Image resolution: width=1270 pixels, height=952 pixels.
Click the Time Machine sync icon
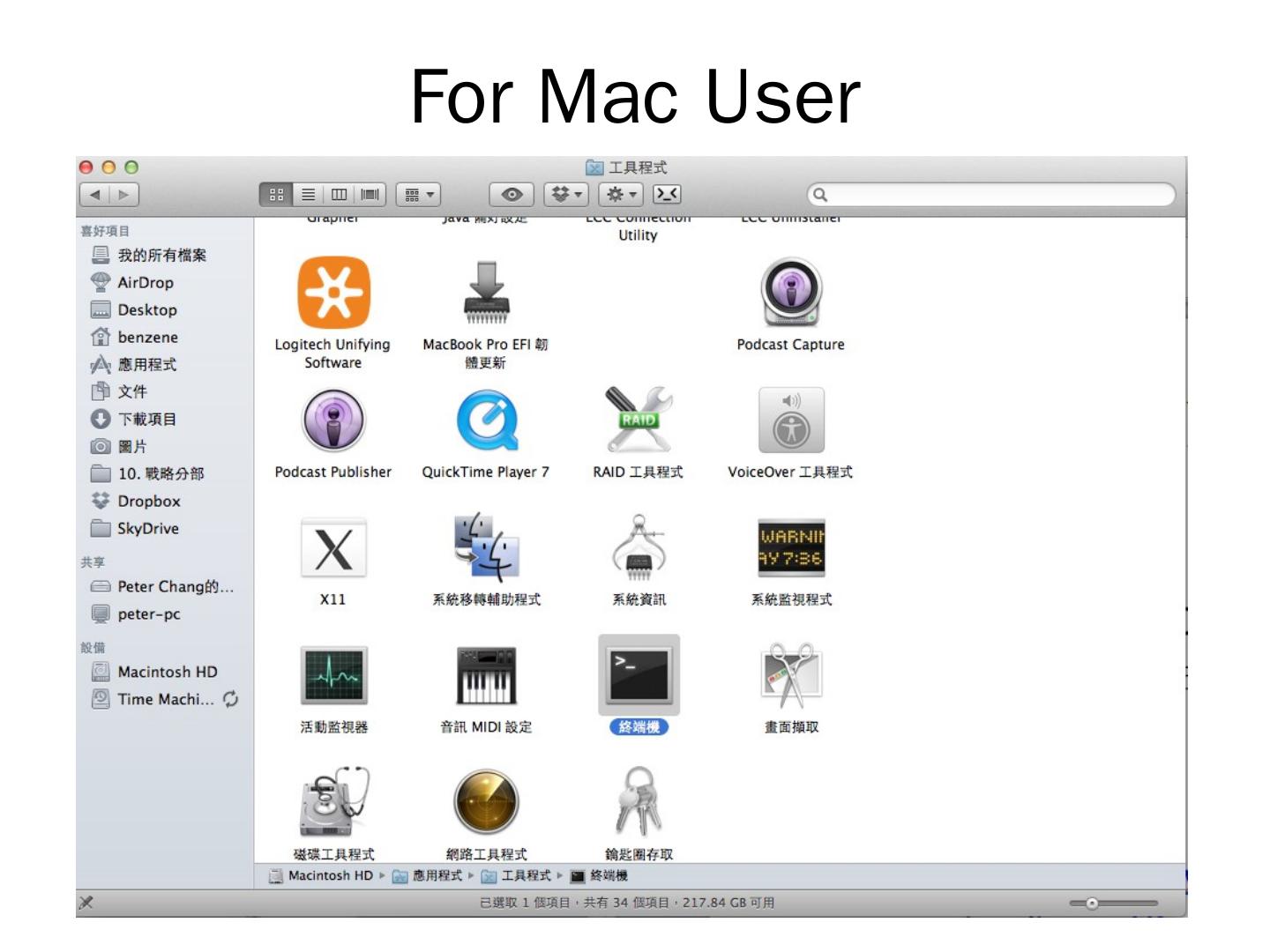pyautogui.click(x=231, y=700)
